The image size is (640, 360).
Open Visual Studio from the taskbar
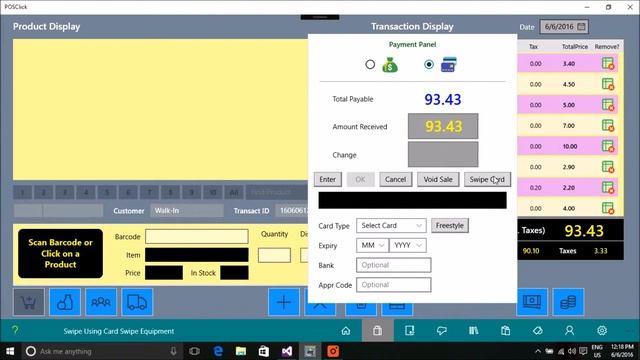pyautogui.click(x=287, y=351)
